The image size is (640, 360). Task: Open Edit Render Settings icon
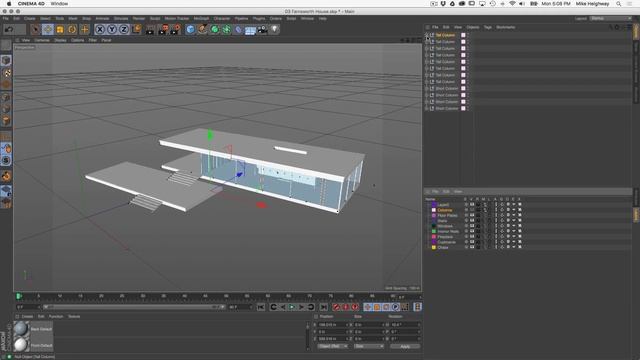click(176, 29)
